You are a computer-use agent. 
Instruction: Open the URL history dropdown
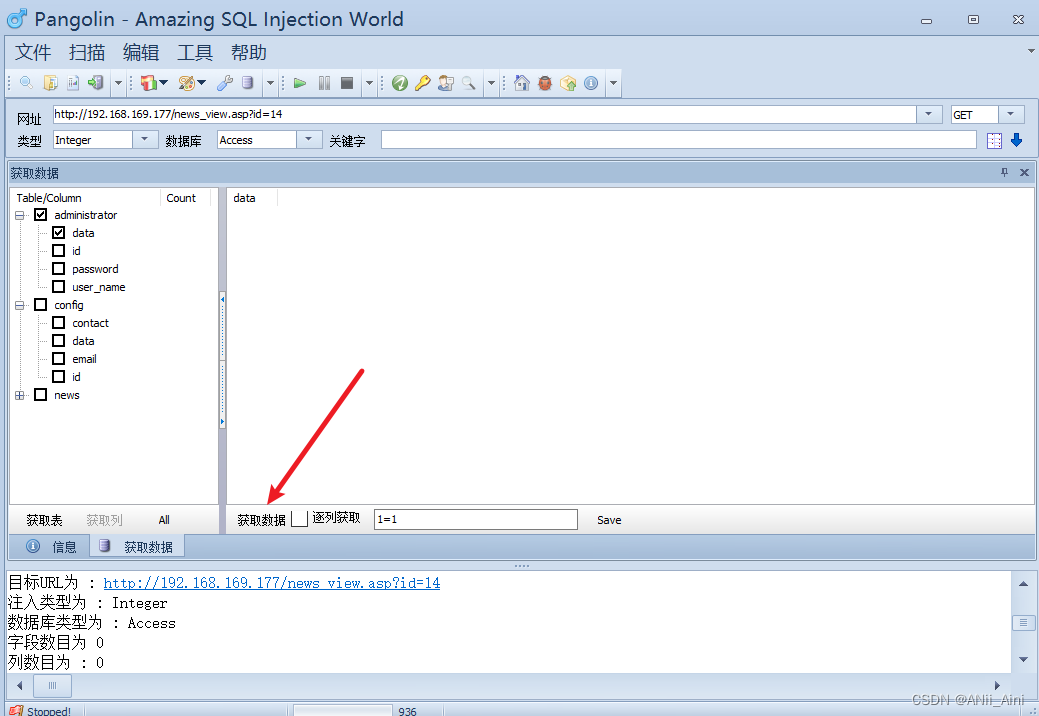pos(929,114)
